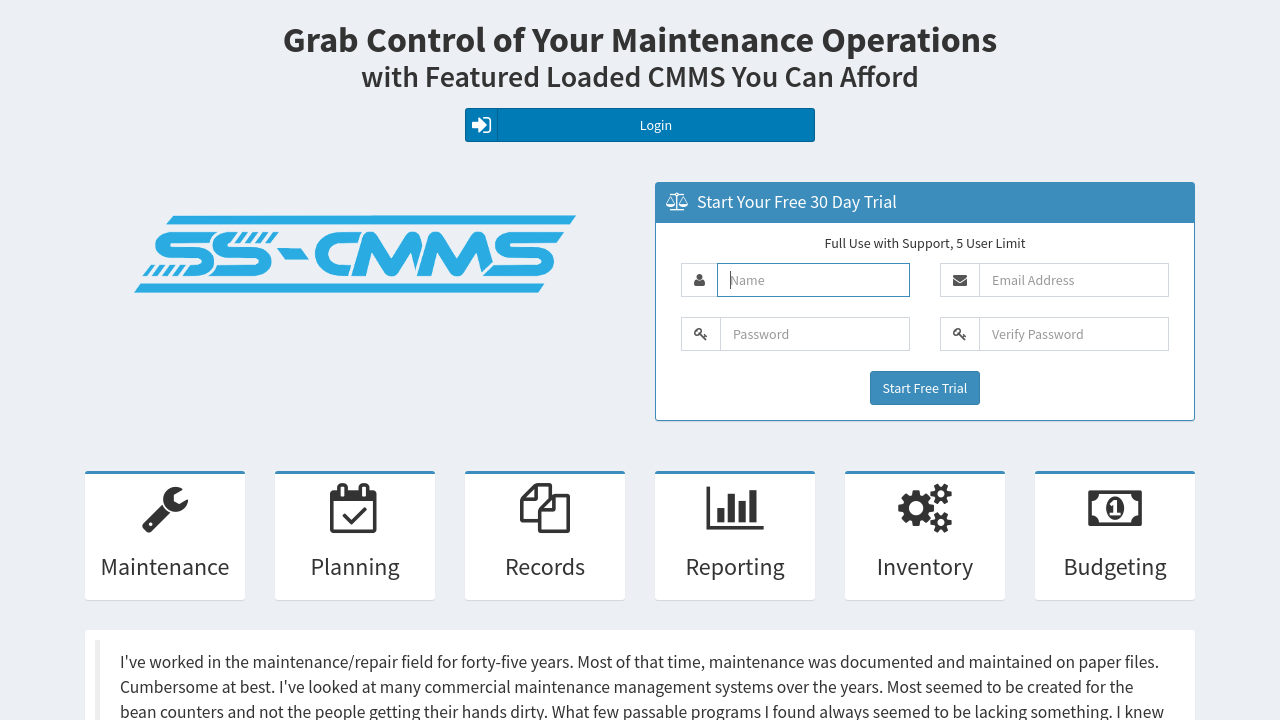Select the Reporting feature label
Screen dimensions: 1280x720
[735, 567]
